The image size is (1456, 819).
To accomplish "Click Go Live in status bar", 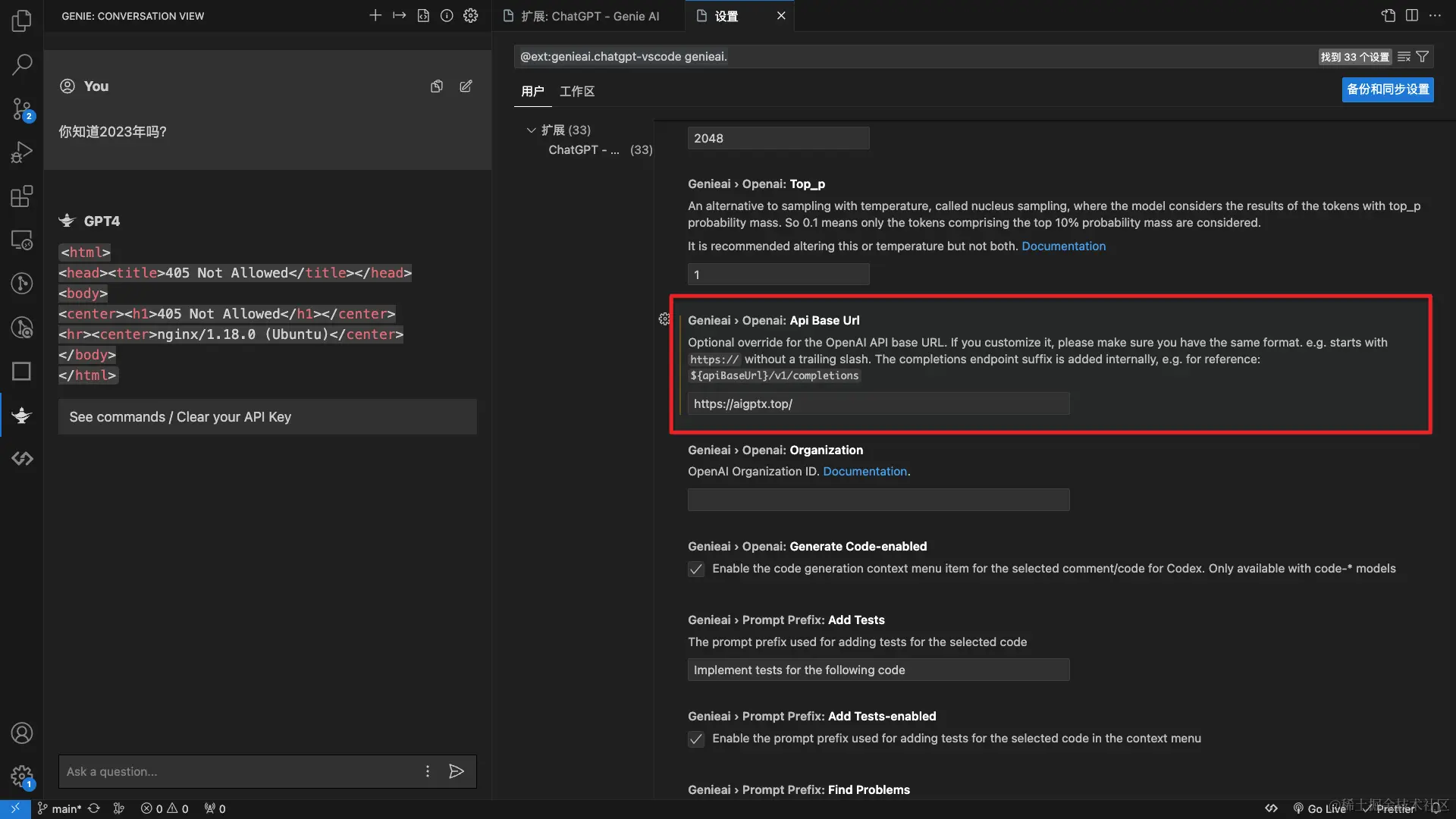I will pyautogui.click(x=1319, y=808).
